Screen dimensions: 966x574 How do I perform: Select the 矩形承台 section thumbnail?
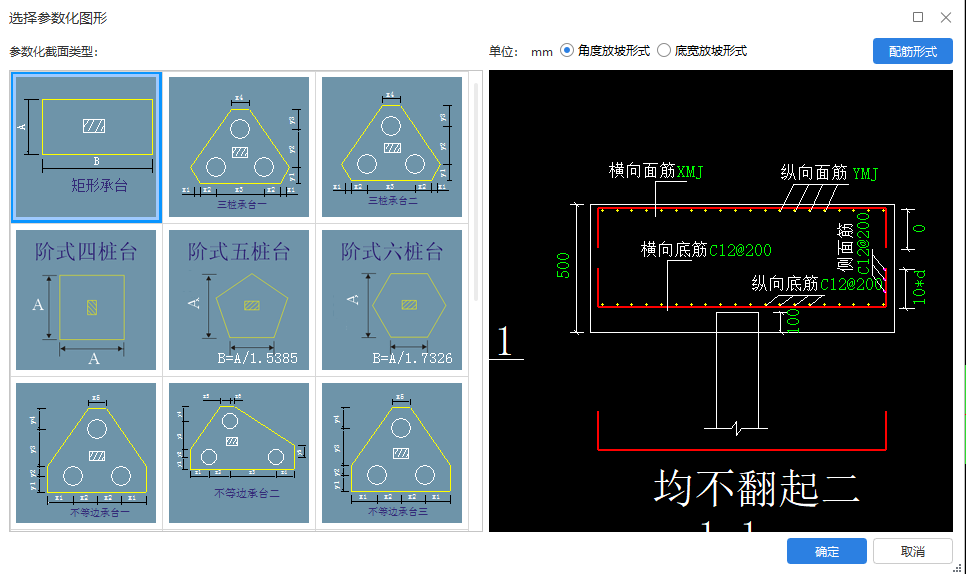click(x=86, y=147)
